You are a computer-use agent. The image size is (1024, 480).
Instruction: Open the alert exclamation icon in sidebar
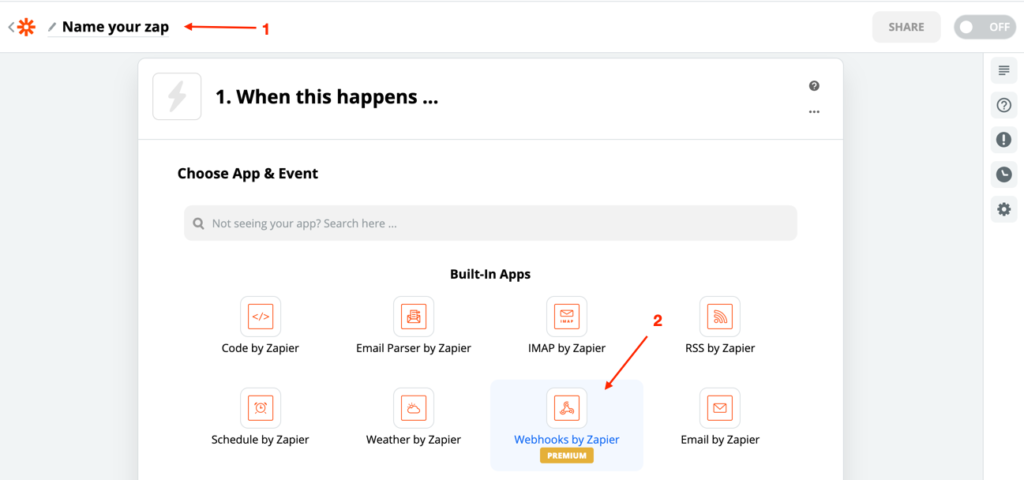coord(1004,139)
